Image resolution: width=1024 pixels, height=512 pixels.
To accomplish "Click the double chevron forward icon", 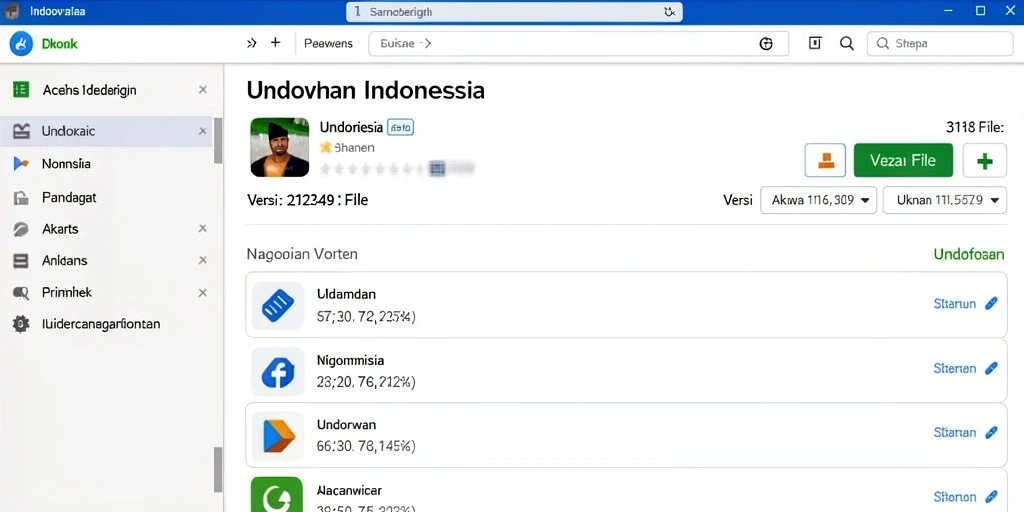I will (252, 44).
